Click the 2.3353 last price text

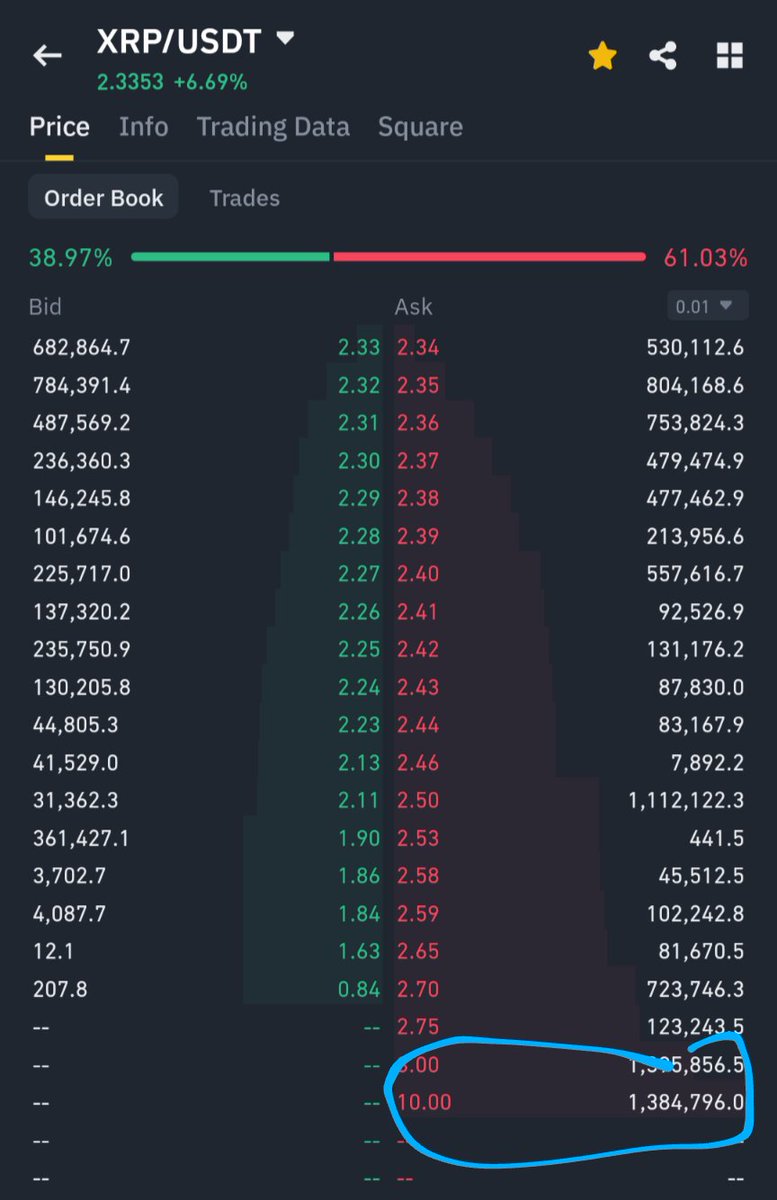point(130,82)
